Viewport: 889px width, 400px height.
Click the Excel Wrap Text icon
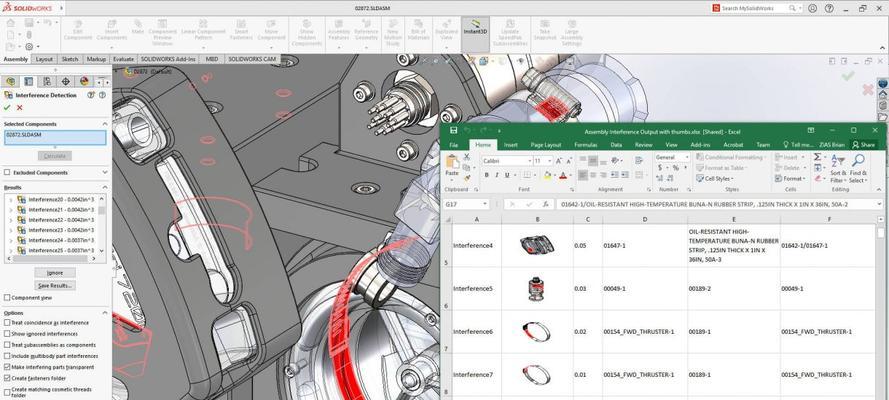[640, 161]
